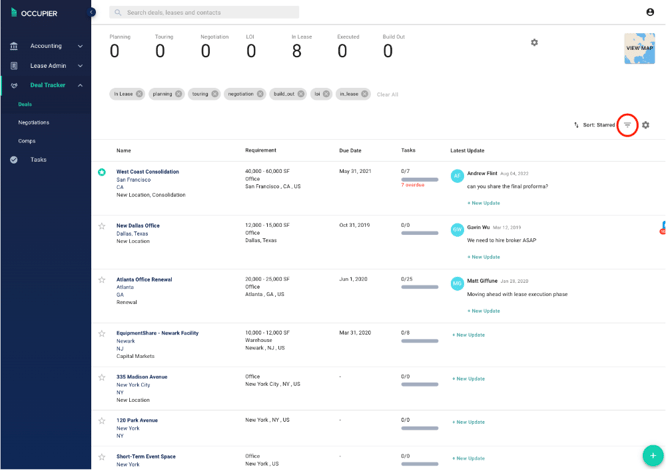The height and width of the screenshot is (471, 670).
Task: Open Comps in the sidebar
Action: (x=26, y=141)
